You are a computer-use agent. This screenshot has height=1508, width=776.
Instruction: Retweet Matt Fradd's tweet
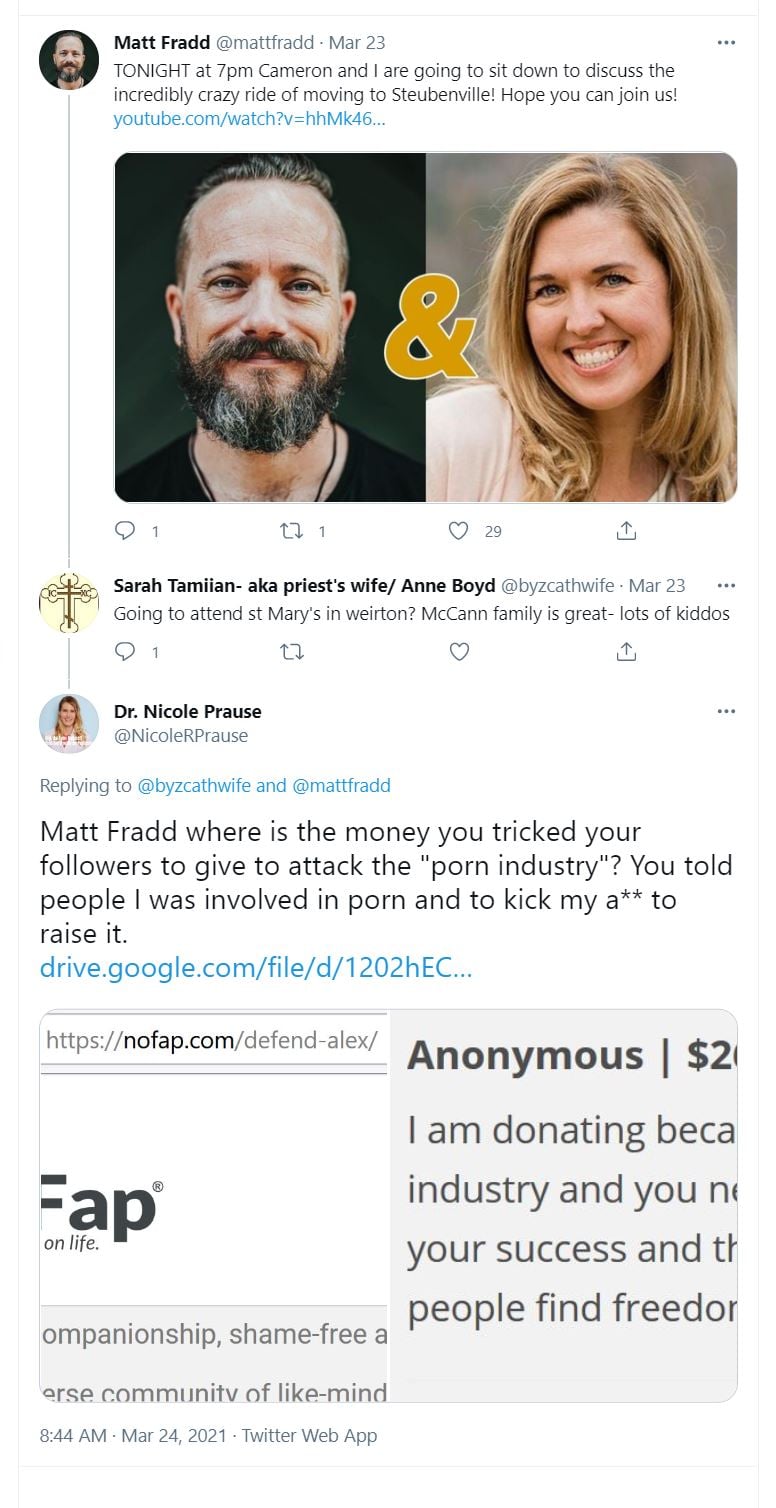[293, 531]
